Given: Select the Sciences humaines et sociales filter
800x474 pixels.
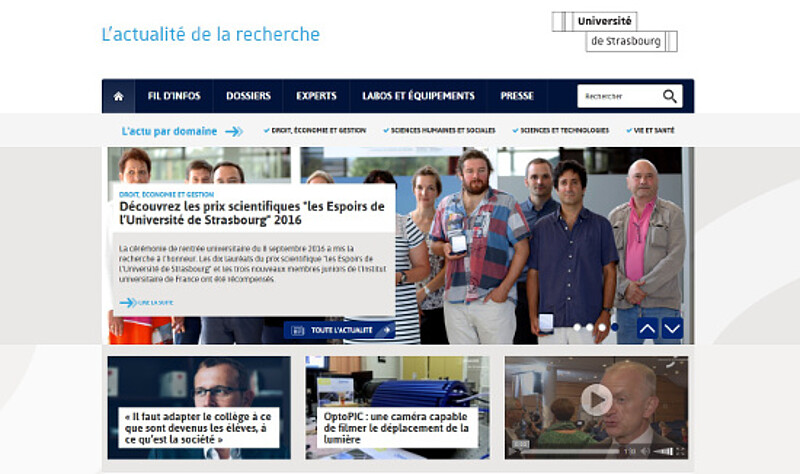Looking at the screenshot, I should [439, 131].
